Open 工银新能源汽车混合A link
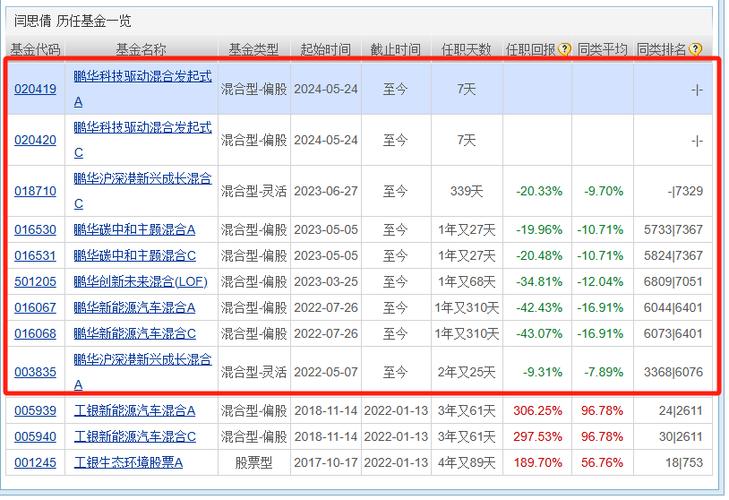Screen dimensions: 729x500 [134, 411]
